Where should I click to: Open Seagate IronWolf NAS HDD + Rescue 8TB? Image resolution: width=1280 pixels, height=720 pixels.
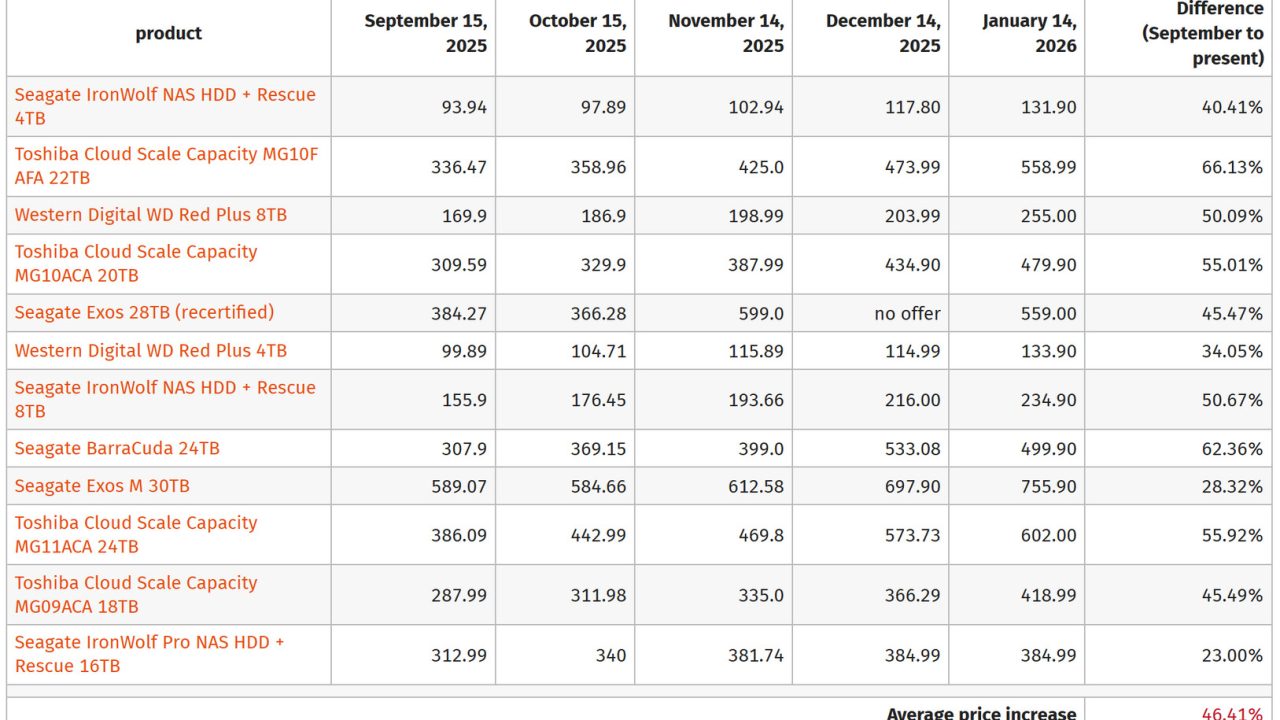pyautogui.click(x=165, y=388)
